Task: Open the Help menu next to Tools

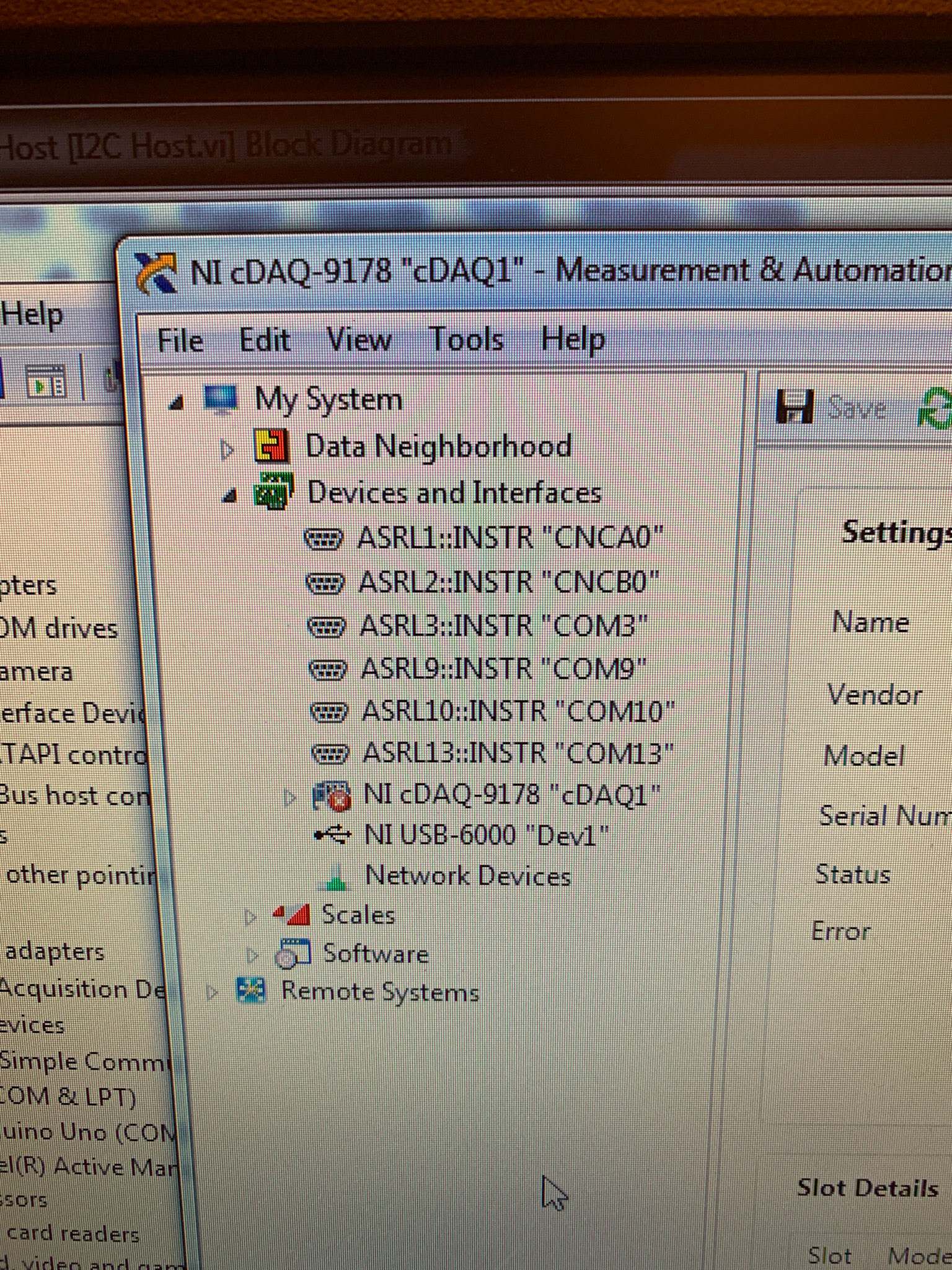Action: [573, 340]
